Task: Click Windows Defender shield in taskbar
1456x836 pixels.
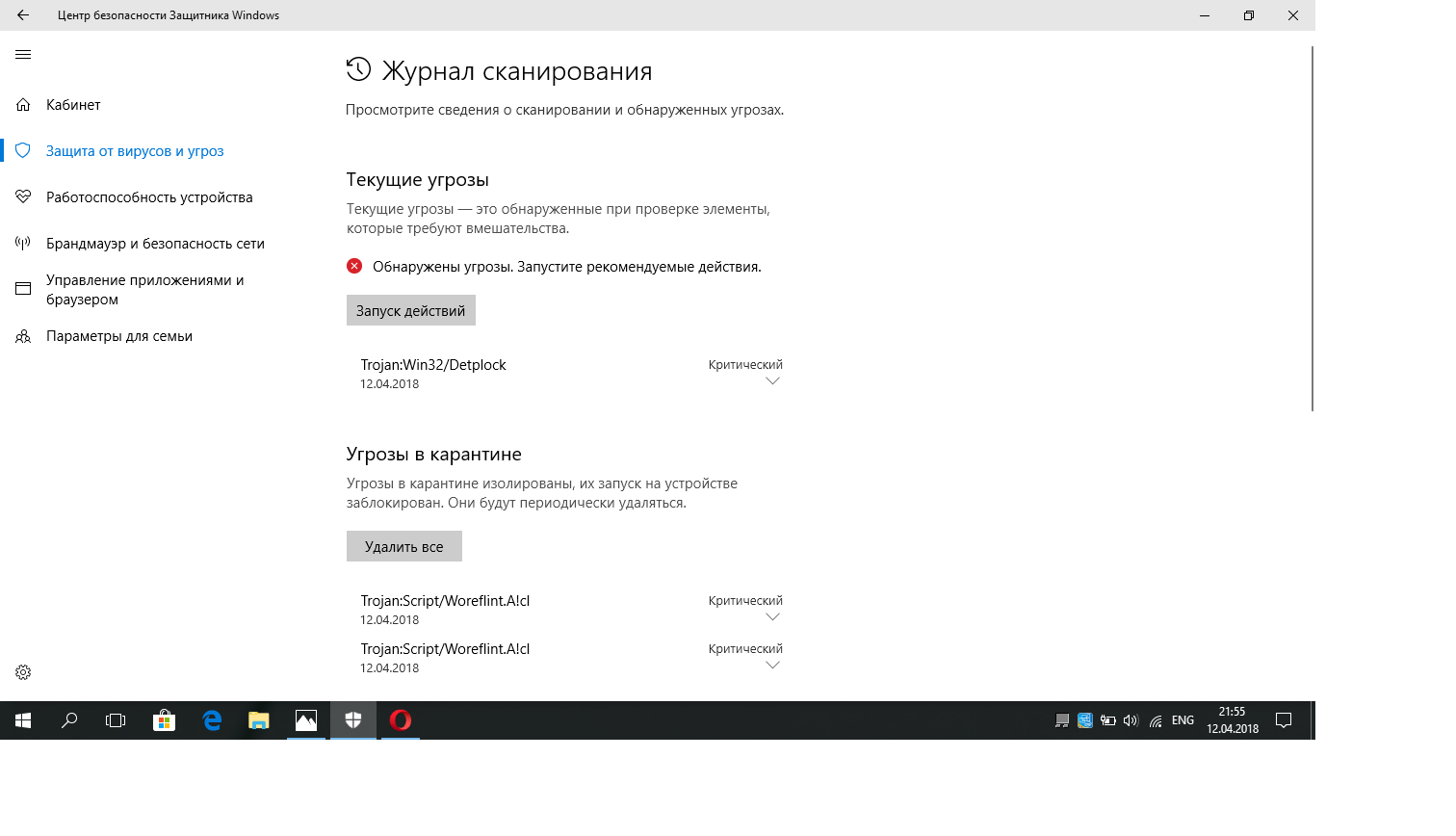Action: click(353, 720)
